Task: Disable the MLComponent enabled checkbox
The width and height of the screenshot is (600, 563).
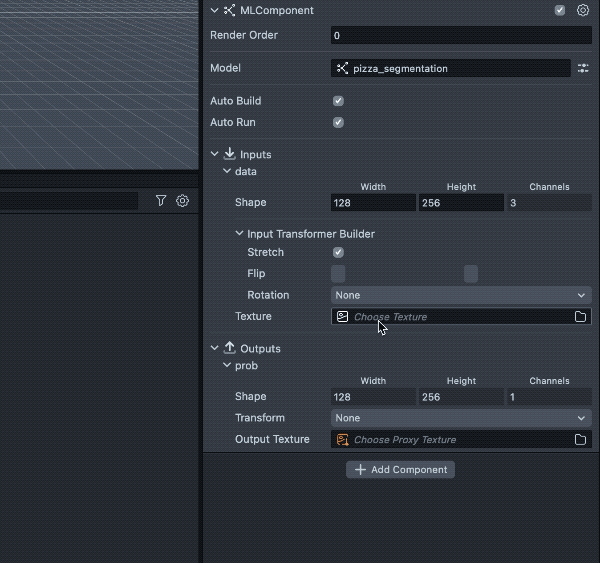Action: point(559,10)
